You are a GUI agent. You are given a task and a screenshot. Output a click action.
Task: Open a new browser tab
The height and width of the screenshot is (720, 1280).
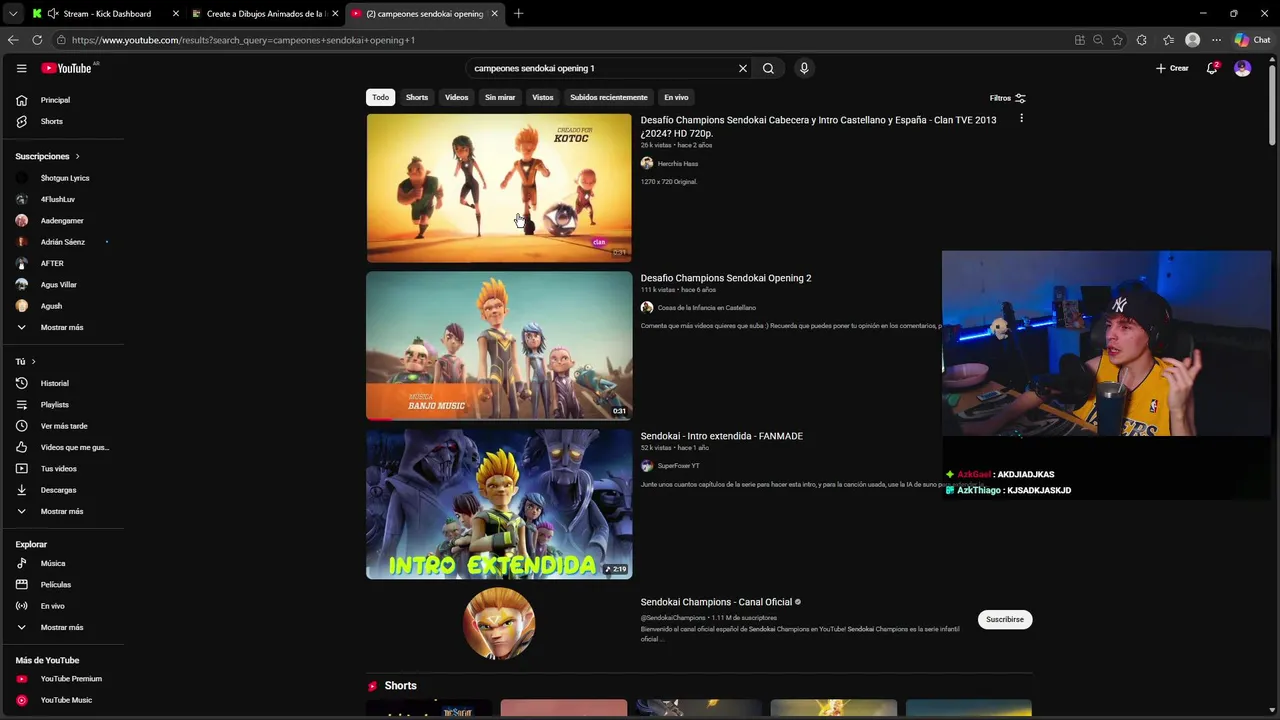click(x=518, y=14)
